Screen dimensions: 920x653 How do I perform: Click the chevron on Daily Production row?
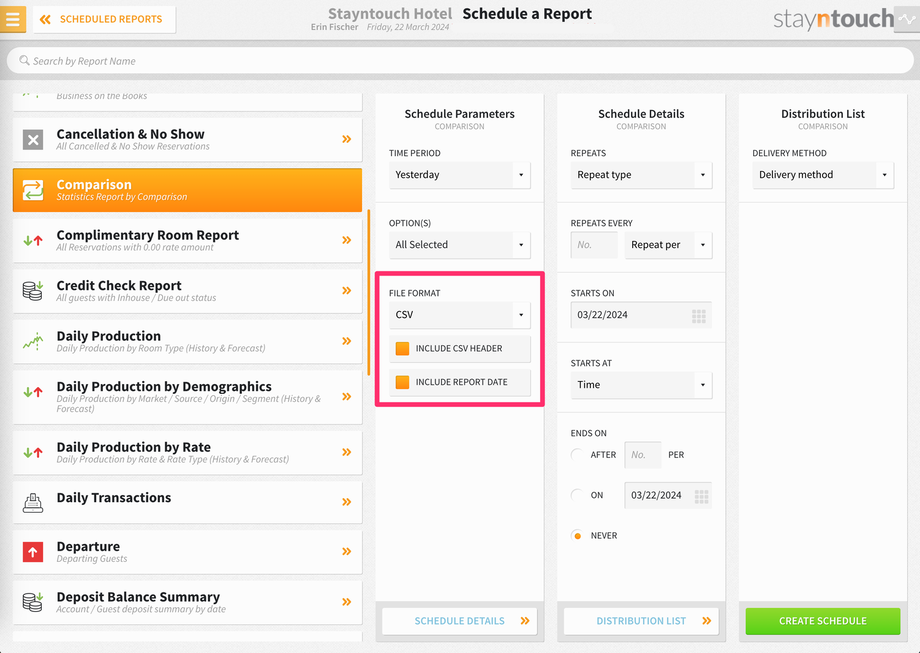click(x=347, y=341)
